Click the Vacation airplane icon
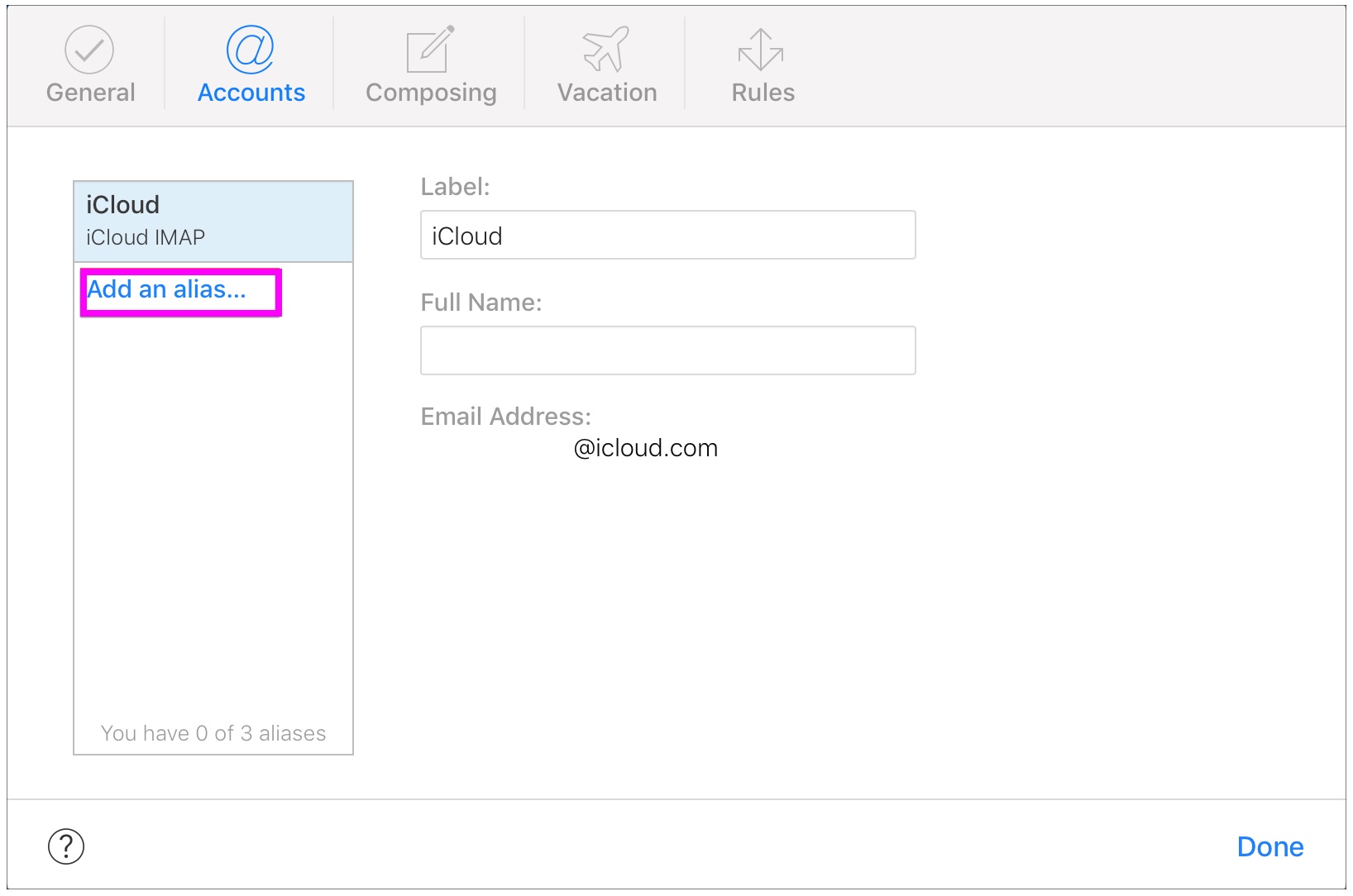 (606, 50)
